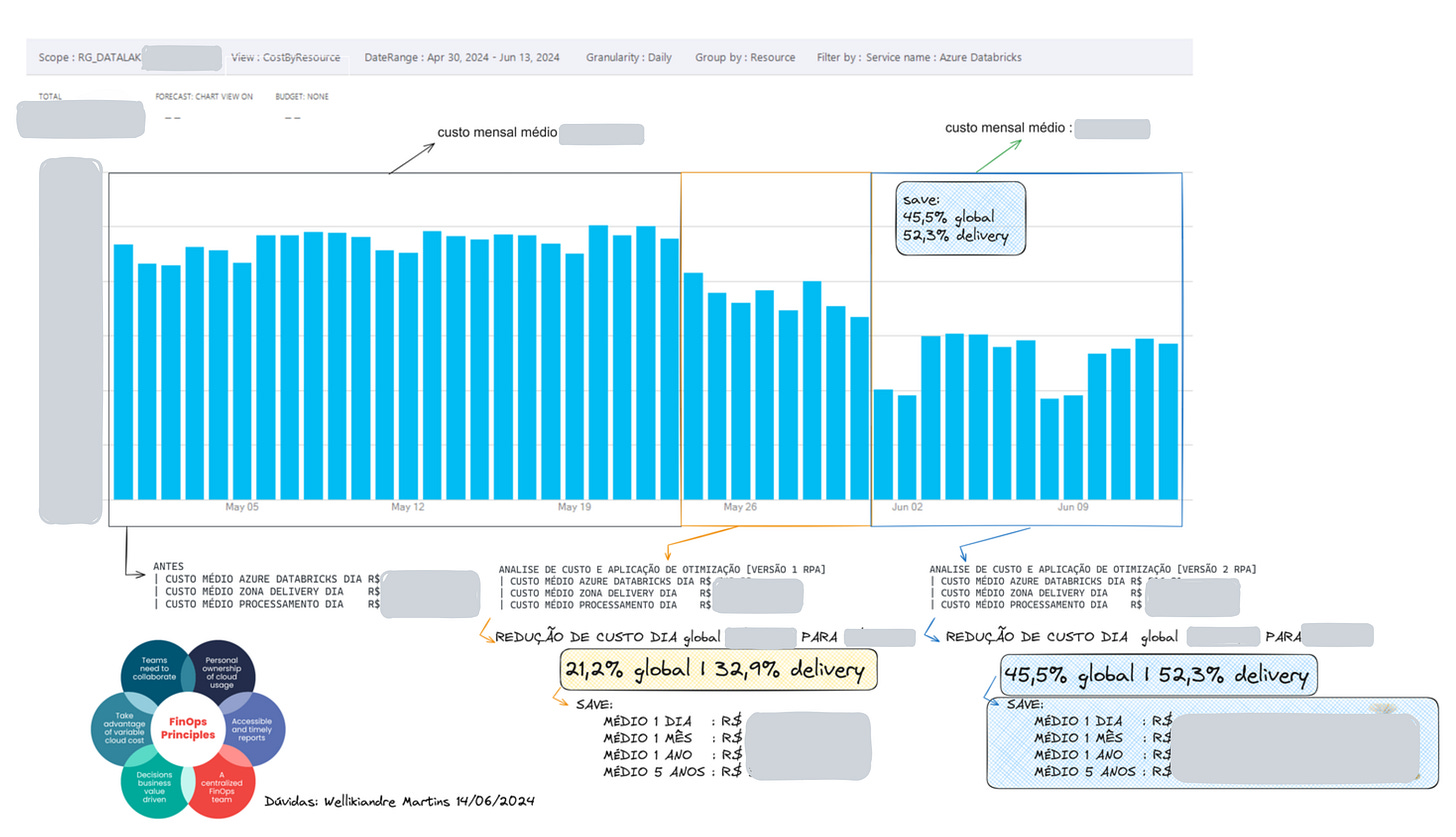Click the leftmost bar of the cost chart

[x=124, y=371]
